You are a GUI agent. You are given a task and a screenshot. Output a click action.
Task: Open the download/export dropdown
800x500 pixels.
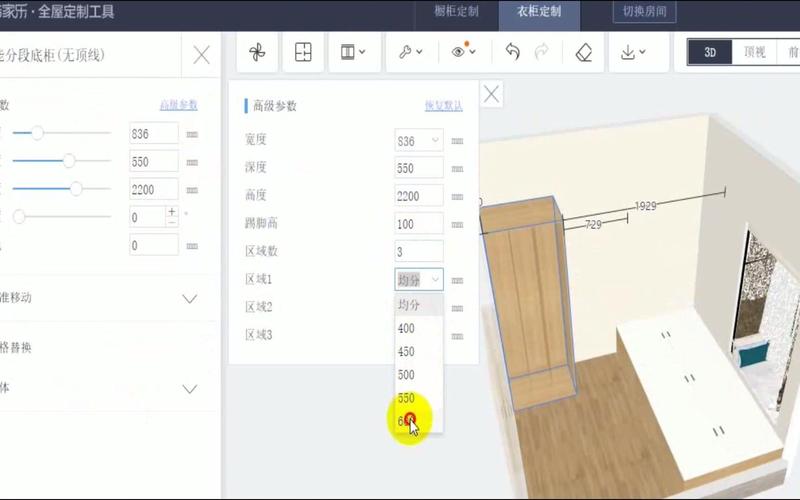pyautogui.click(x=634, y=53)
